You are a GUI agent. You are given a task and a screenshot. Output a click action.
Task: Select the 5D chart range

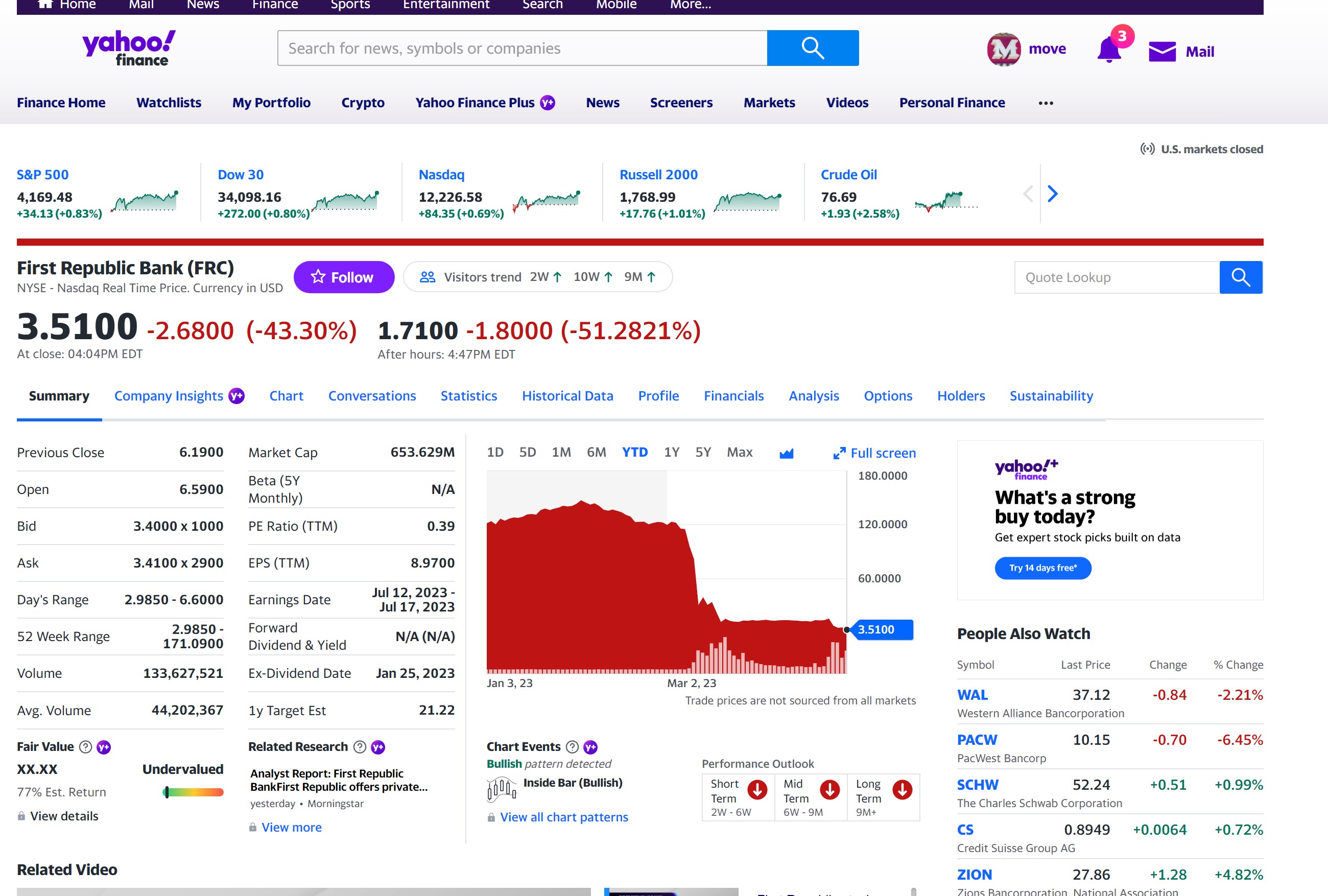pyautogui.click(x=527, y=452)
